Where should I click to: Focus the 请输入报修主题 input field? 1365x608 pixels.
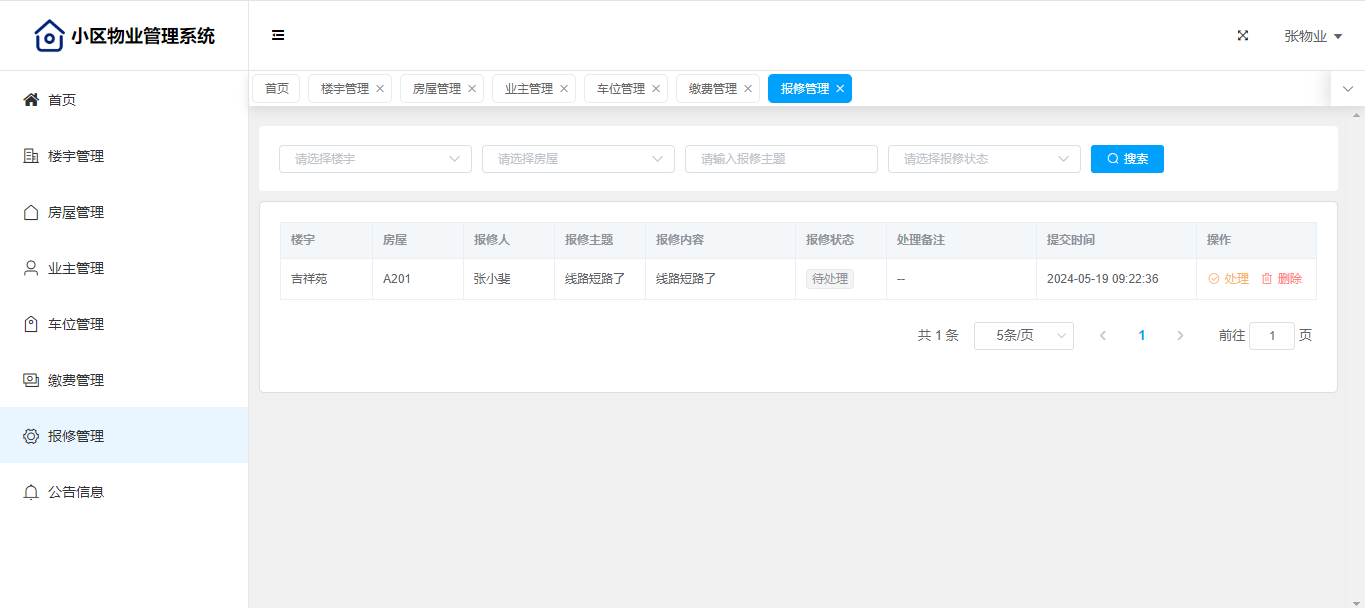coord(781,159)
